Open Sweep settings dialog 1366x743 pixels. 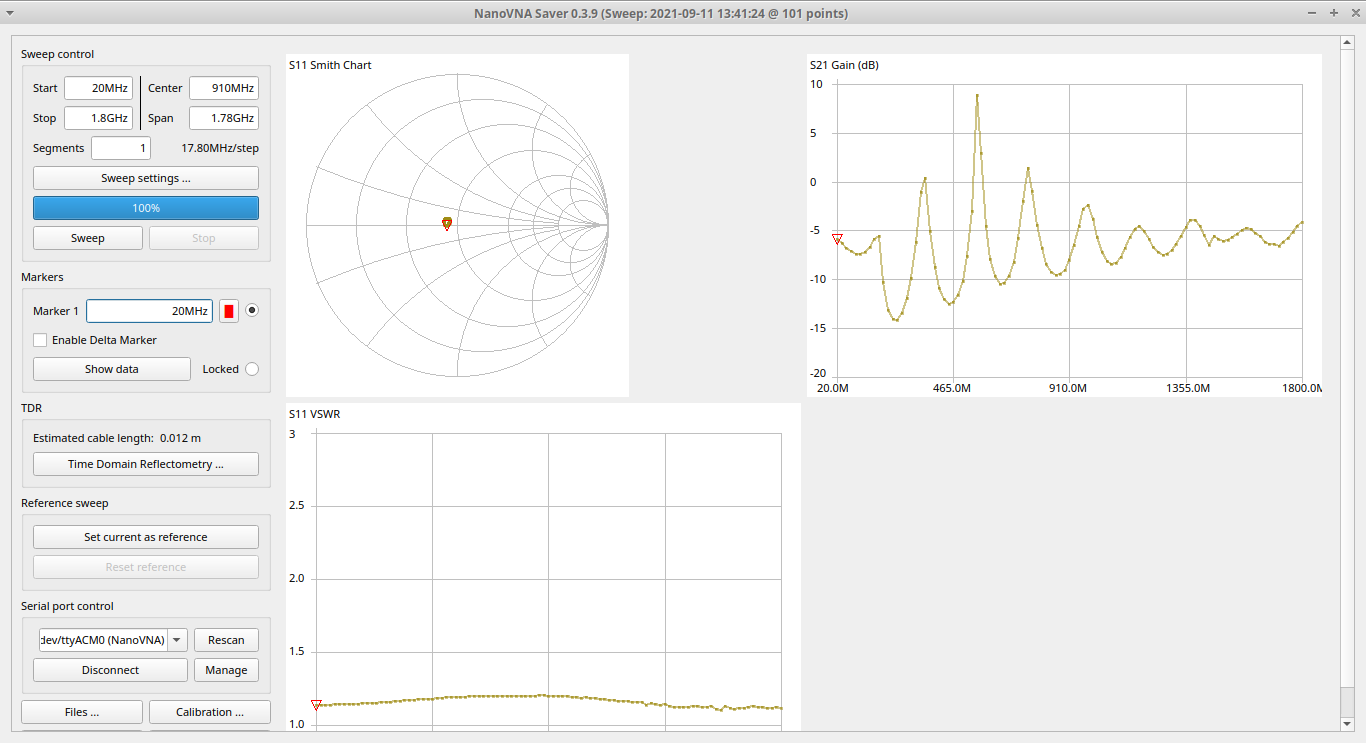click(x=146, y=178)
